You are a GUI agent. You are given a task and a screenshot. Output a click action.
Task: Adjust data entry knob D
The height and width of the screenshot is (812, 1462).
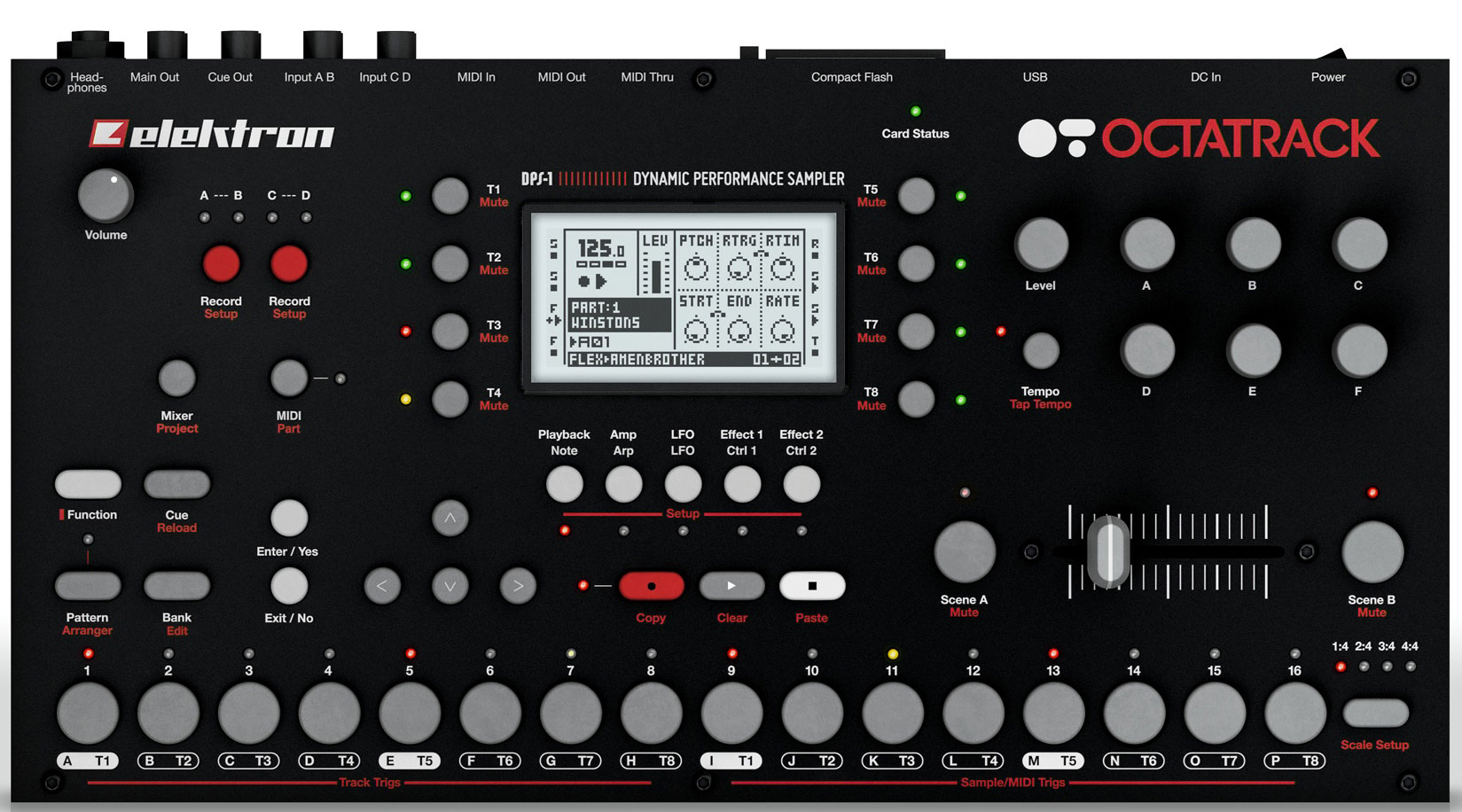click(1147, 350)
